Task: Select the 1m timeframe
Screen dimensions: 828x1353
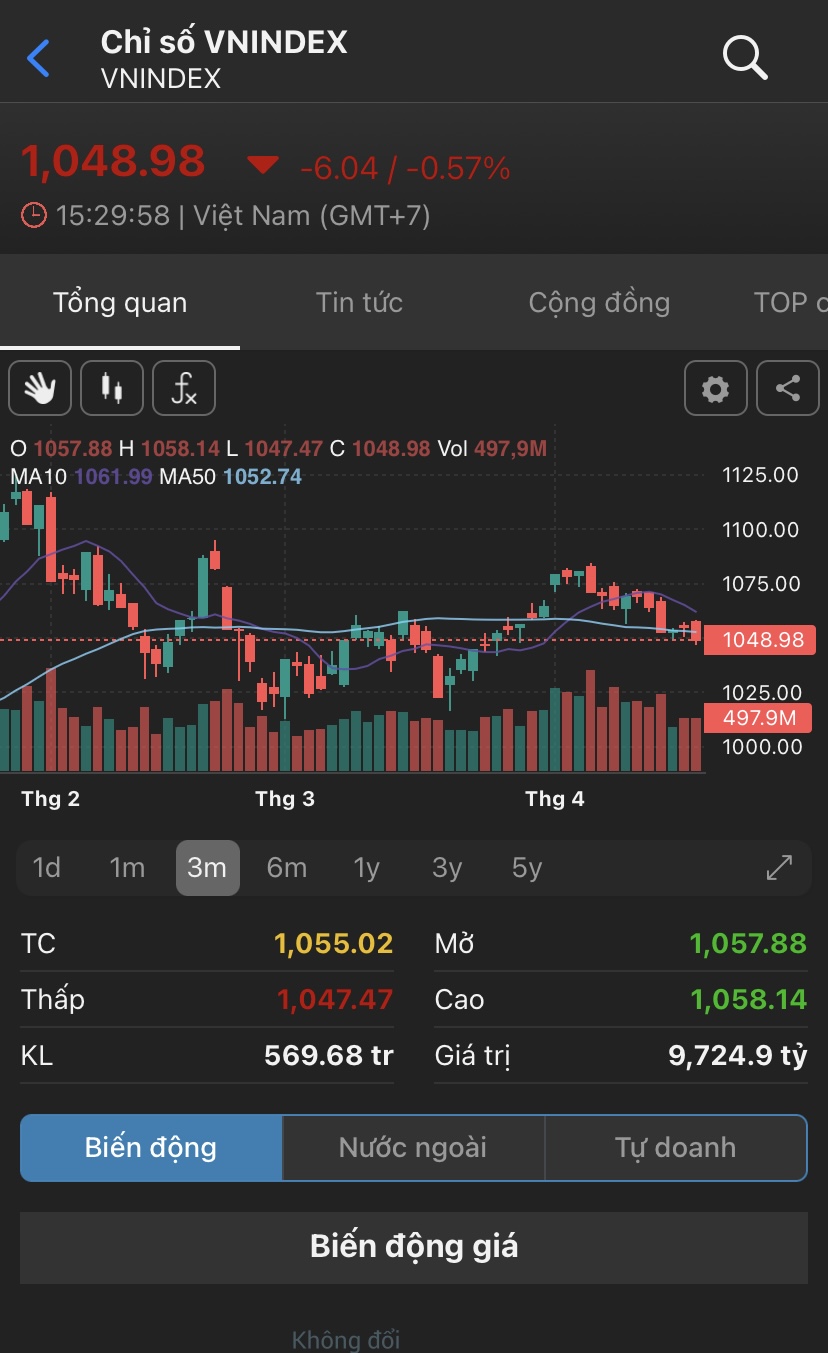Action: coord(127,867)
